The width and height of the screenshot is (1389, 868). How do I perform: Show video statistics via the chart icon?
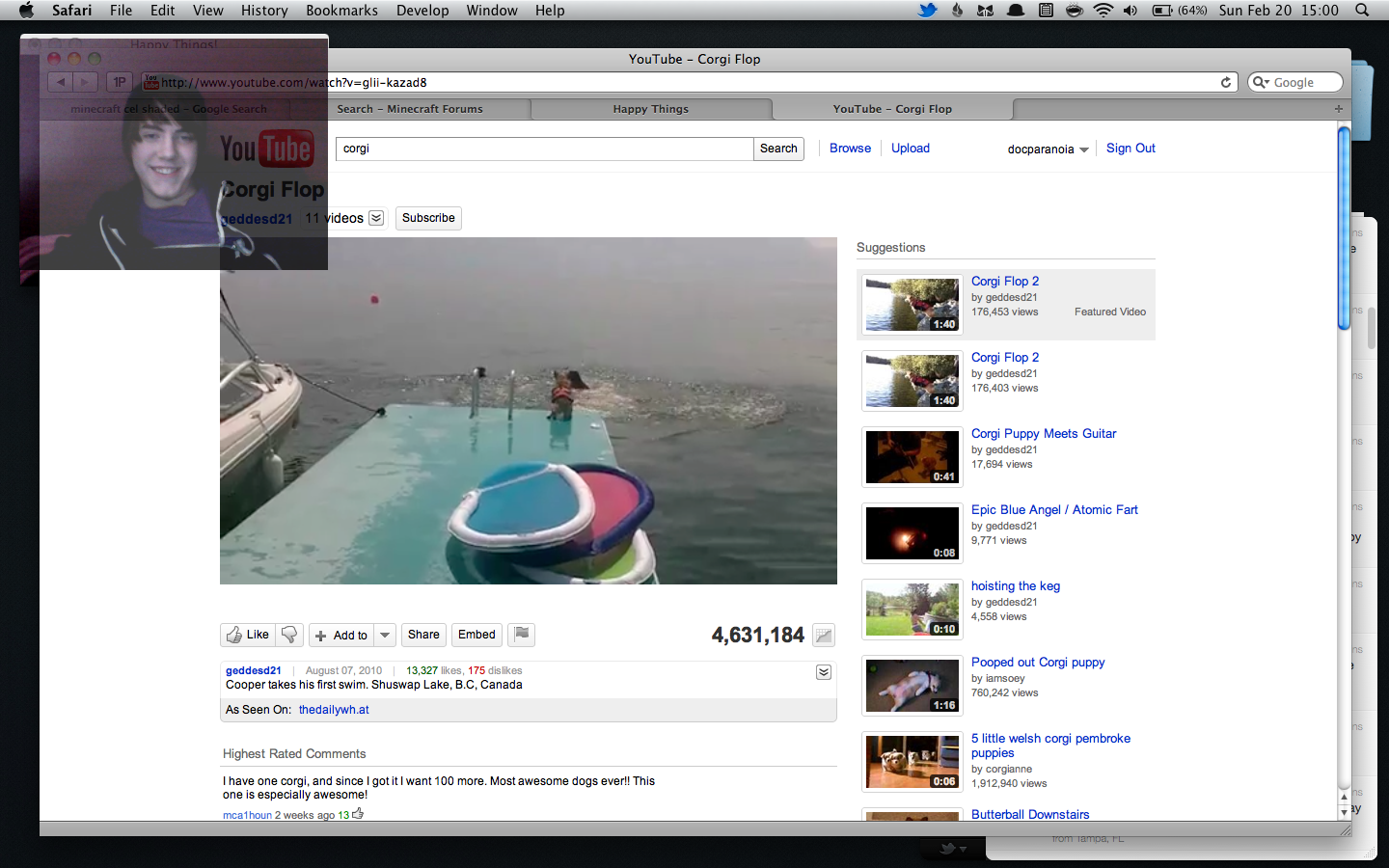click(x=823, y=636)
